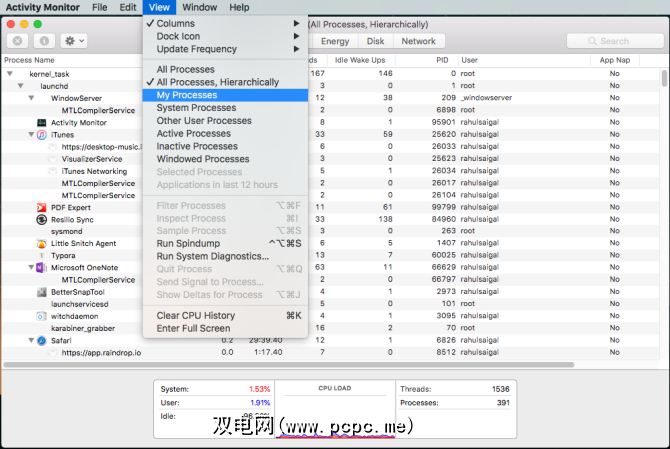Screen dimensions: 670x449
Task: Open the Dock Icon submenu
Action: tap(225, 36)
